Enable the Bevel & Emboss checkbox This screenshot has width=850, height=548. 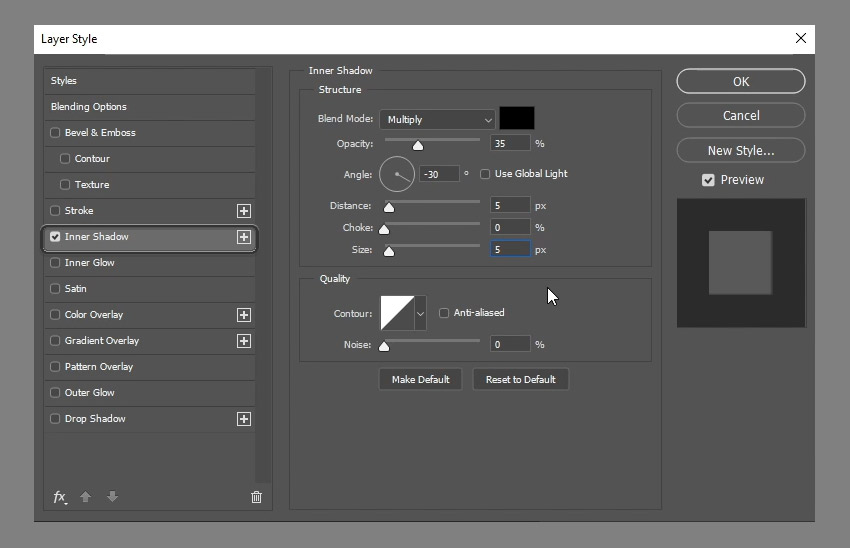[55, 133]
